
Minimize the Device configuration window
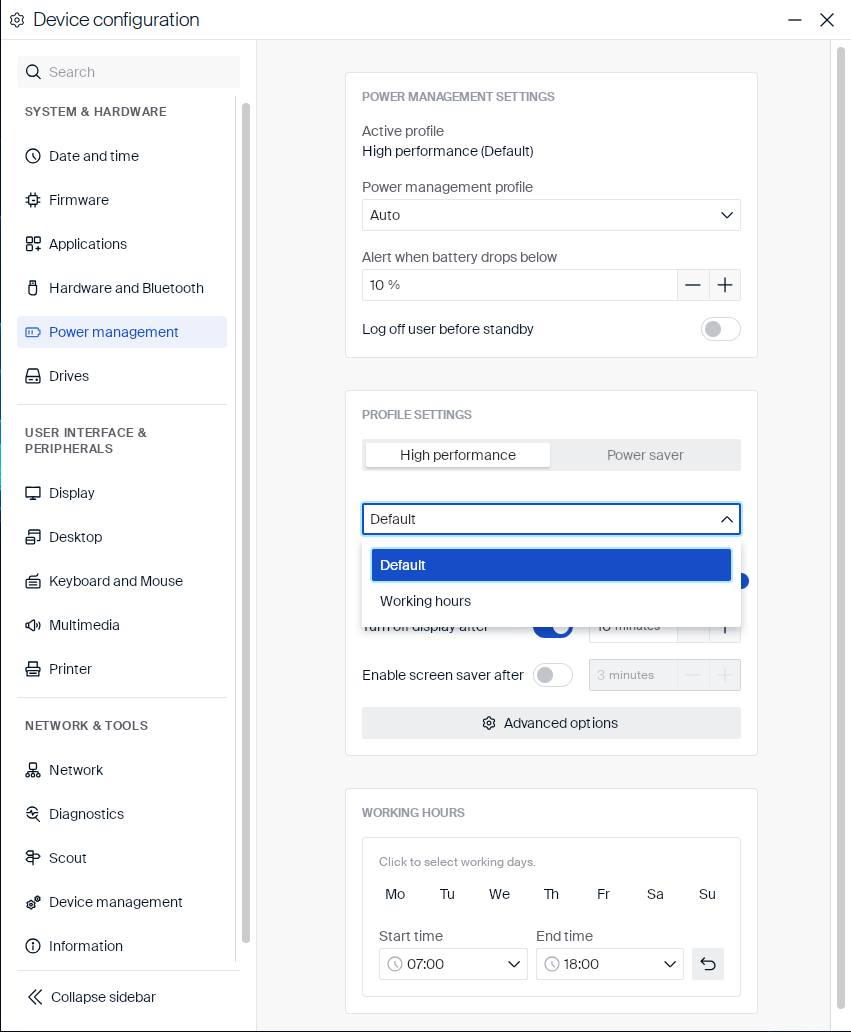click(795, 20)
